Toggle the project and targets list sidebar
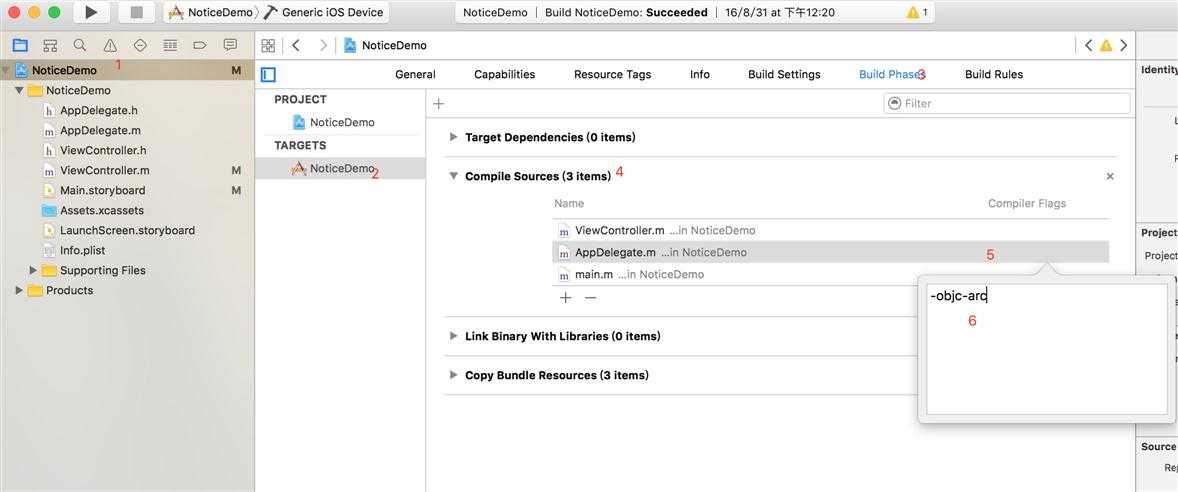 point(268,74)
